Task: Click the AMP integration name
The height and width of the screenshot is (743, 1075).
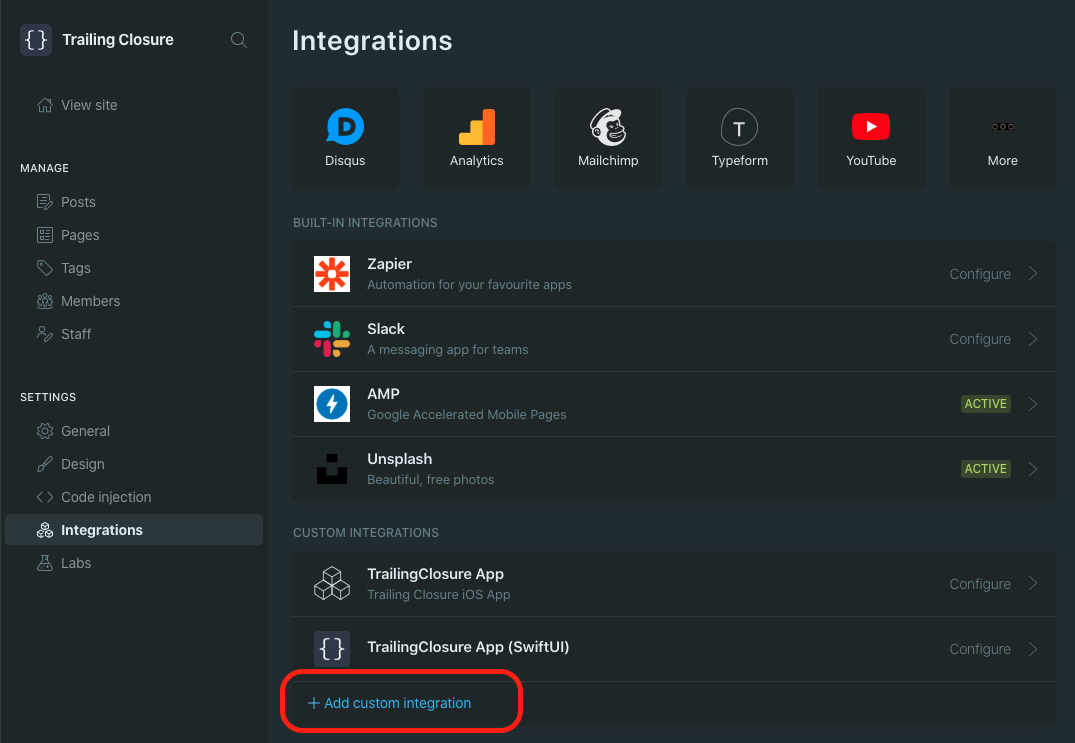Action: (x=383, y=394)
